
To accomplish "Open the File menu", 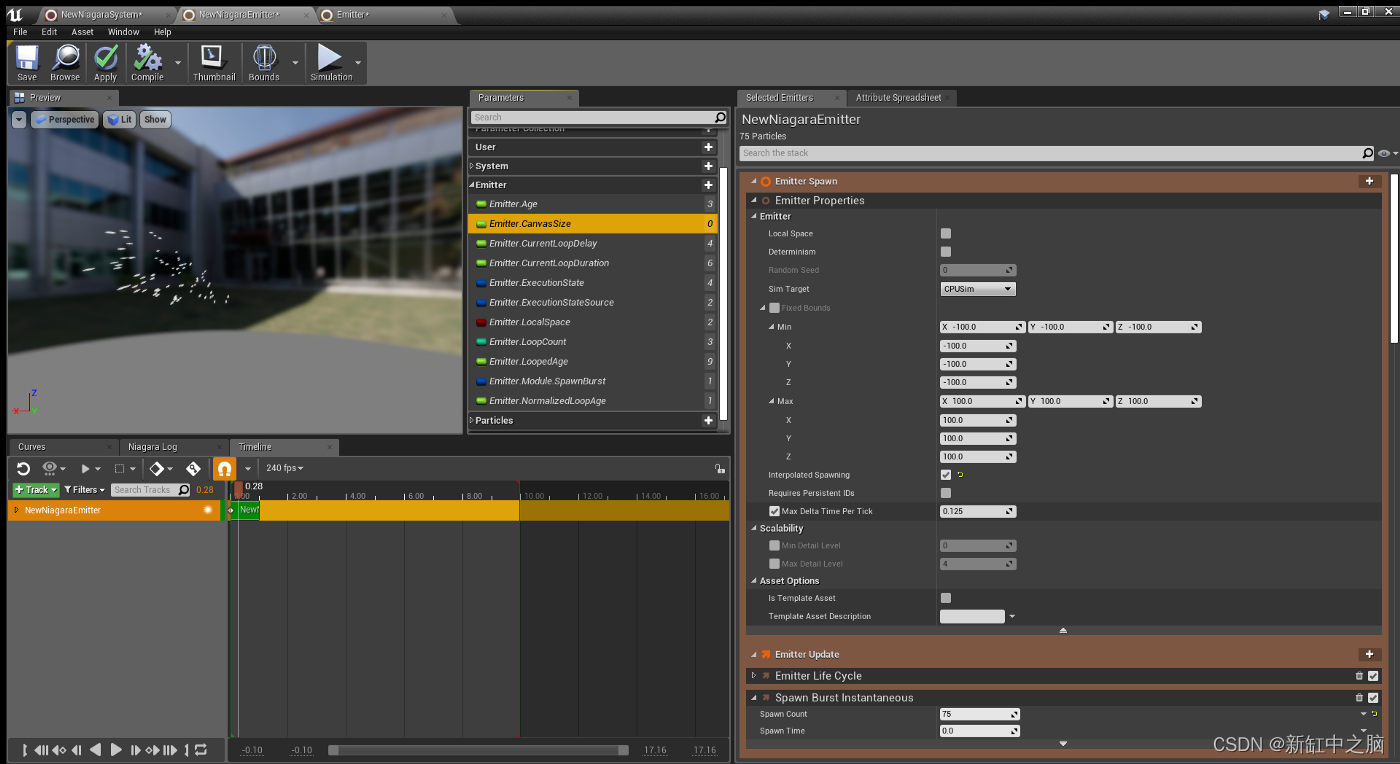I will [x=20, y=32].
